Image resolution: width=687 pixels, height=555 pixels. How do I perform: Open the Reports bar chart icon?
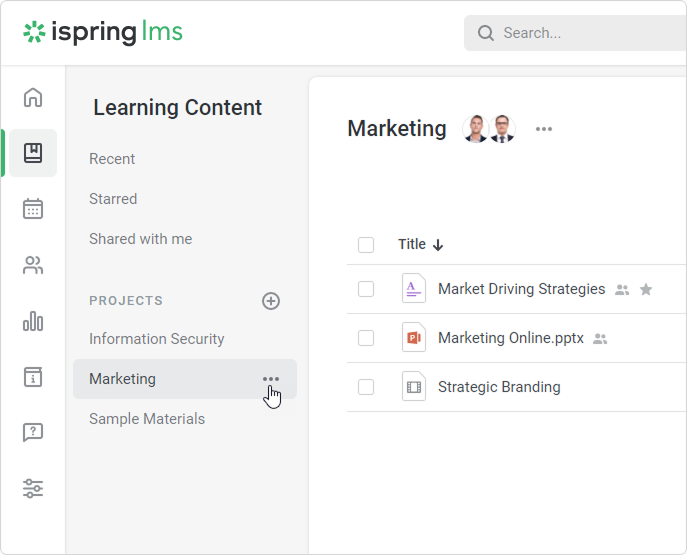tap(33, 321)
